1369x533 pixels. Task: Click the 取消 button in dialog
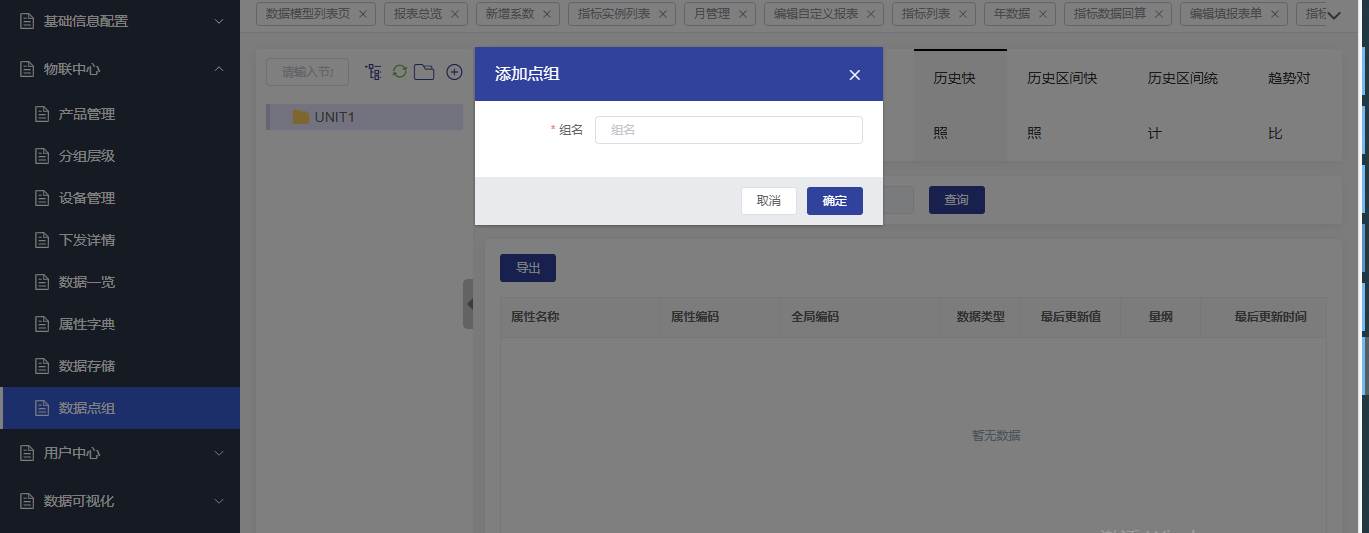point(768,201)
